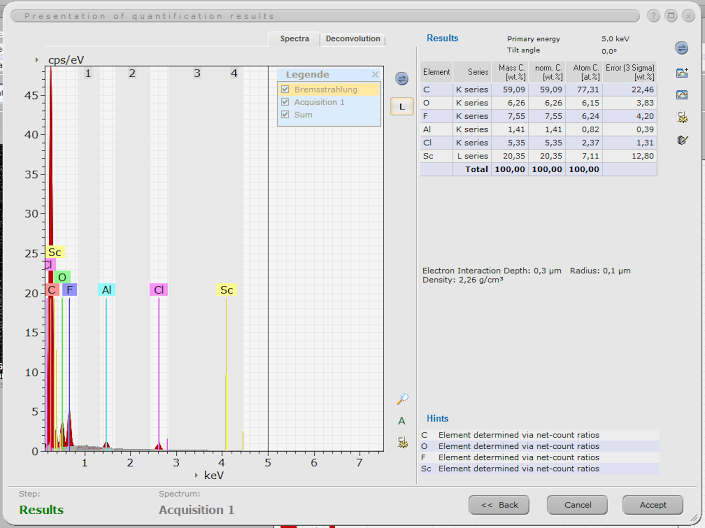Viewport: 705px width, 528px height.
Task: Toggle the Sum legend checkbox
Action: tap(285, 114)
